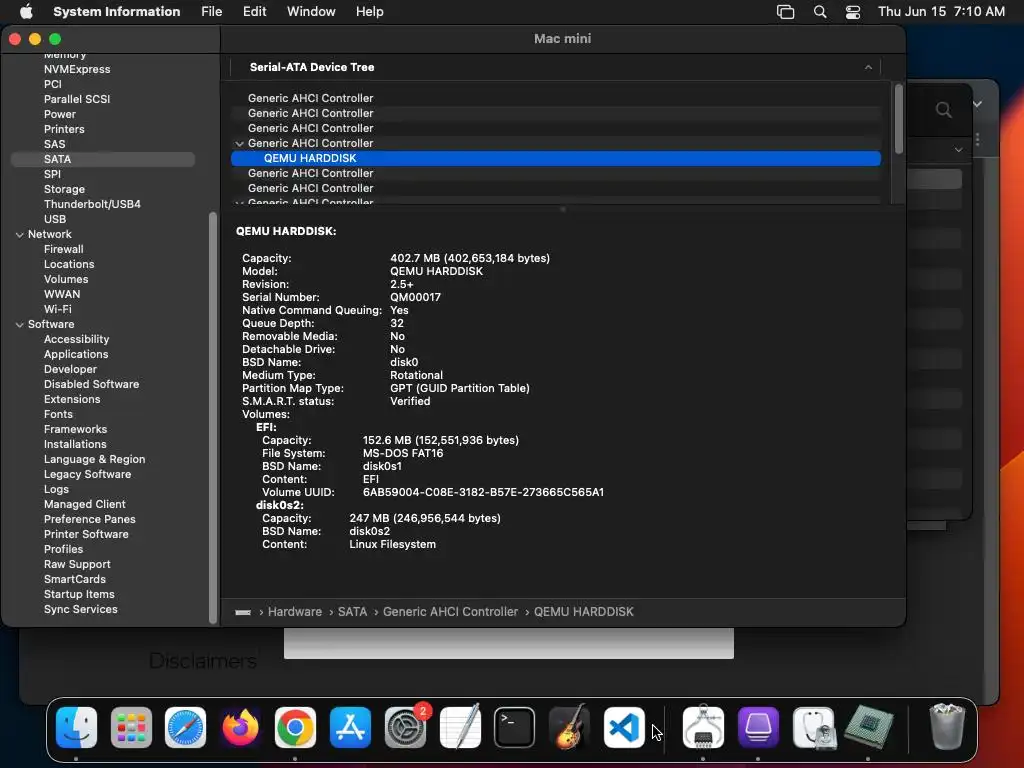Launch Firefox from the dock

[240, 727]
